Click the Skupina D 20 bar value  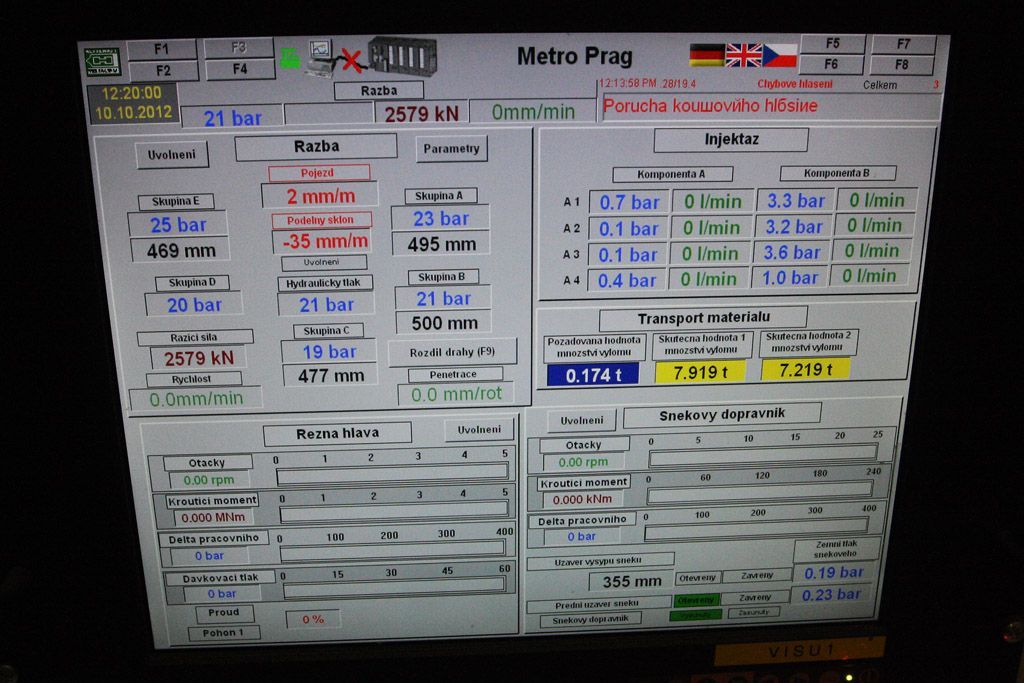(x=194, y=306)
